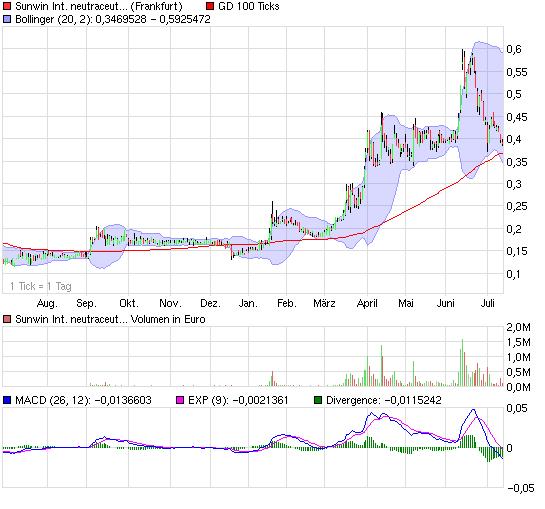Click the -0,05 MACD axis value
This screenshot has width=545, height=509.
[x=521, y=488]
